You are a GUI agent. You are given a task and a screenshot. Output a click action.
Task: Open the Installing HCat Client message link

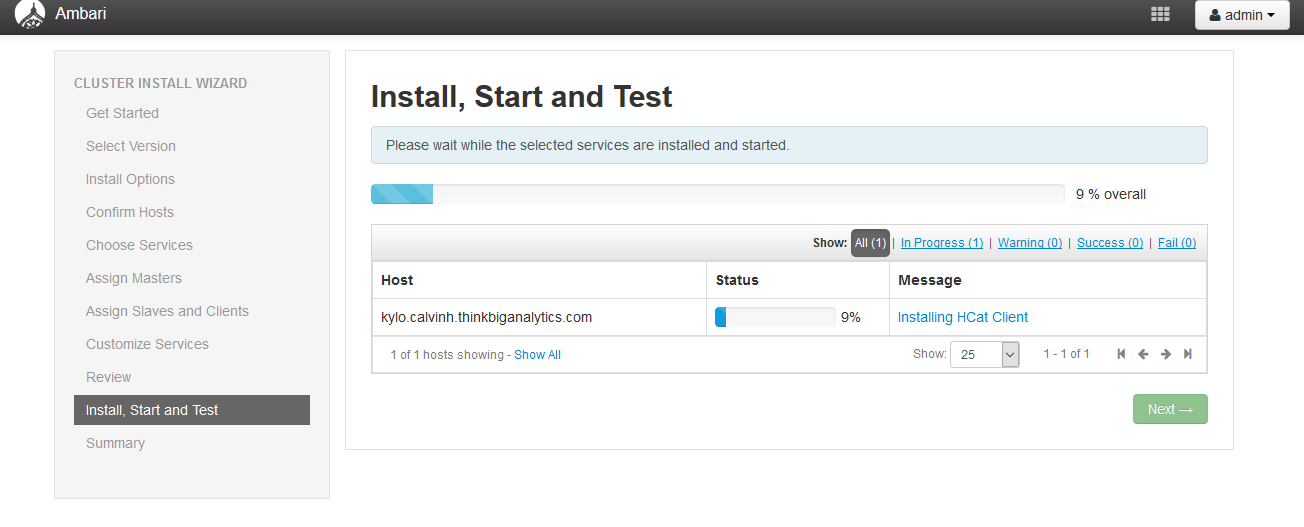pos(962,317)
